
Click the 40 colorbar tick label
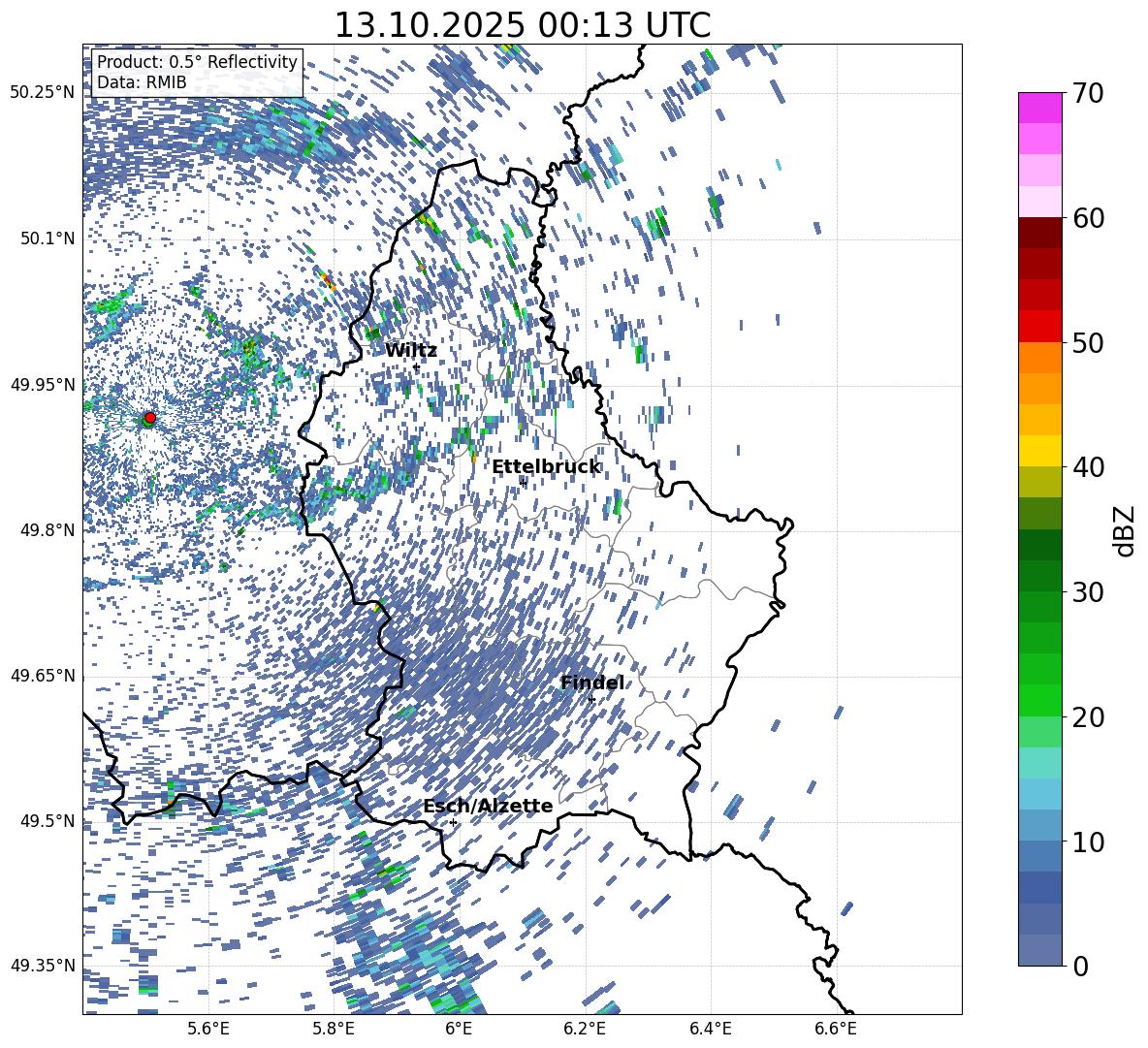(x=1088, y=467)
